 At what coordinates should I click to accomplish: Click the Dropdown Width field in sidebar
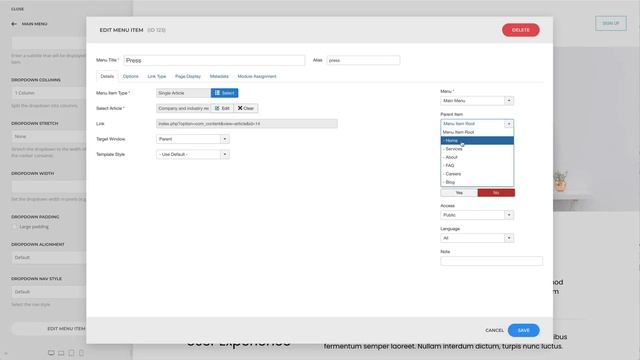click(x=49, y=187)
